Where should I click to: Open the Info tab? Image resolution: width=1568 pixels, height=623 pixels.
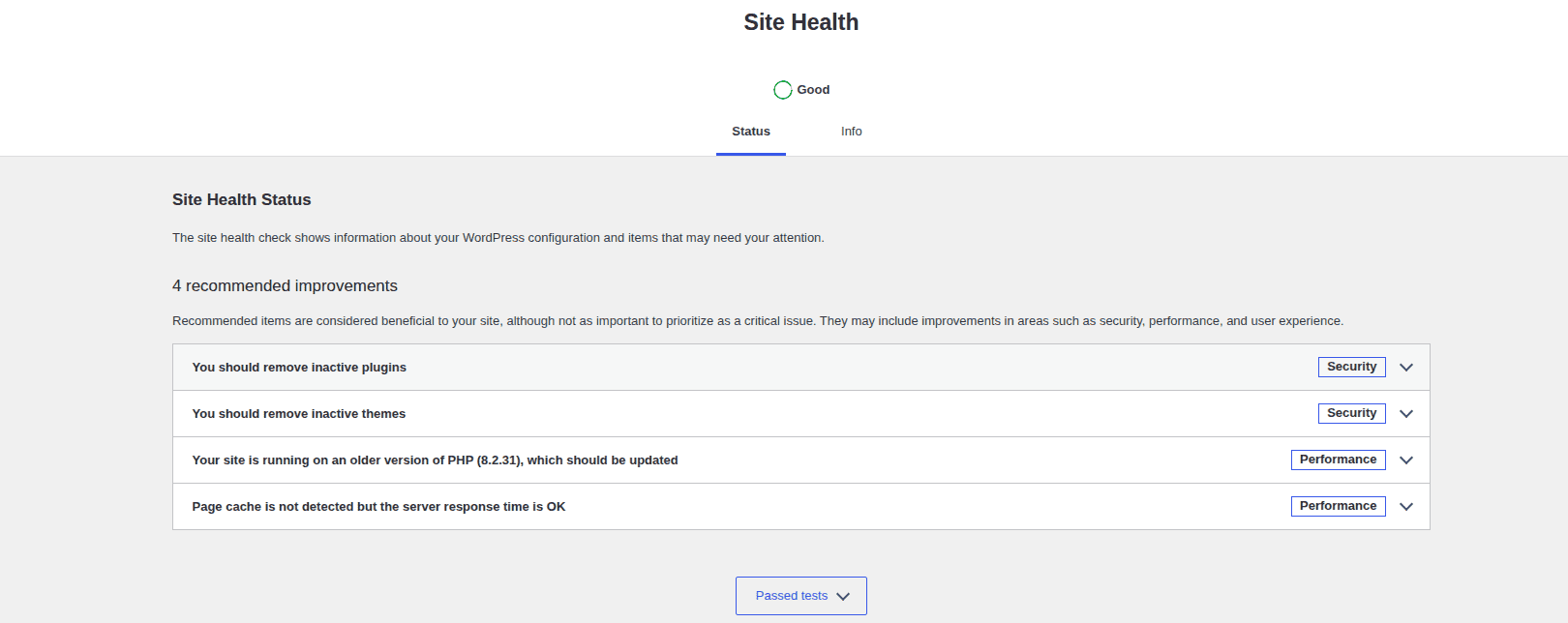[852, 132]
